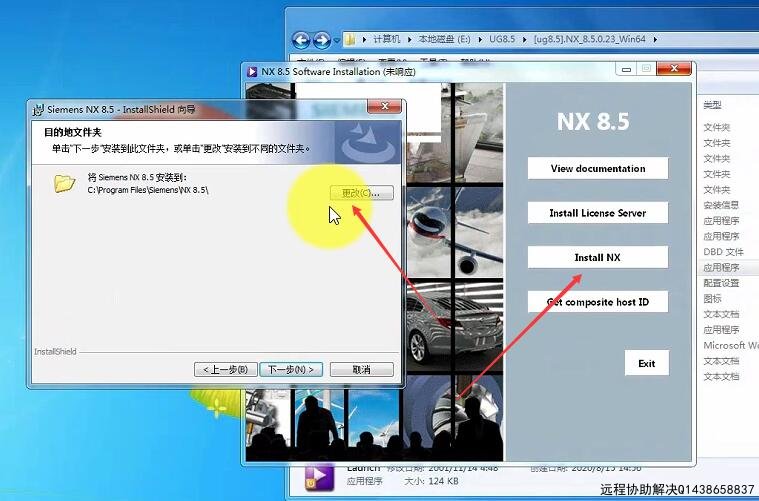This screenshot has height=501, width=759.
Task: Start Install NX from launcher
Action: pos(598,258)
